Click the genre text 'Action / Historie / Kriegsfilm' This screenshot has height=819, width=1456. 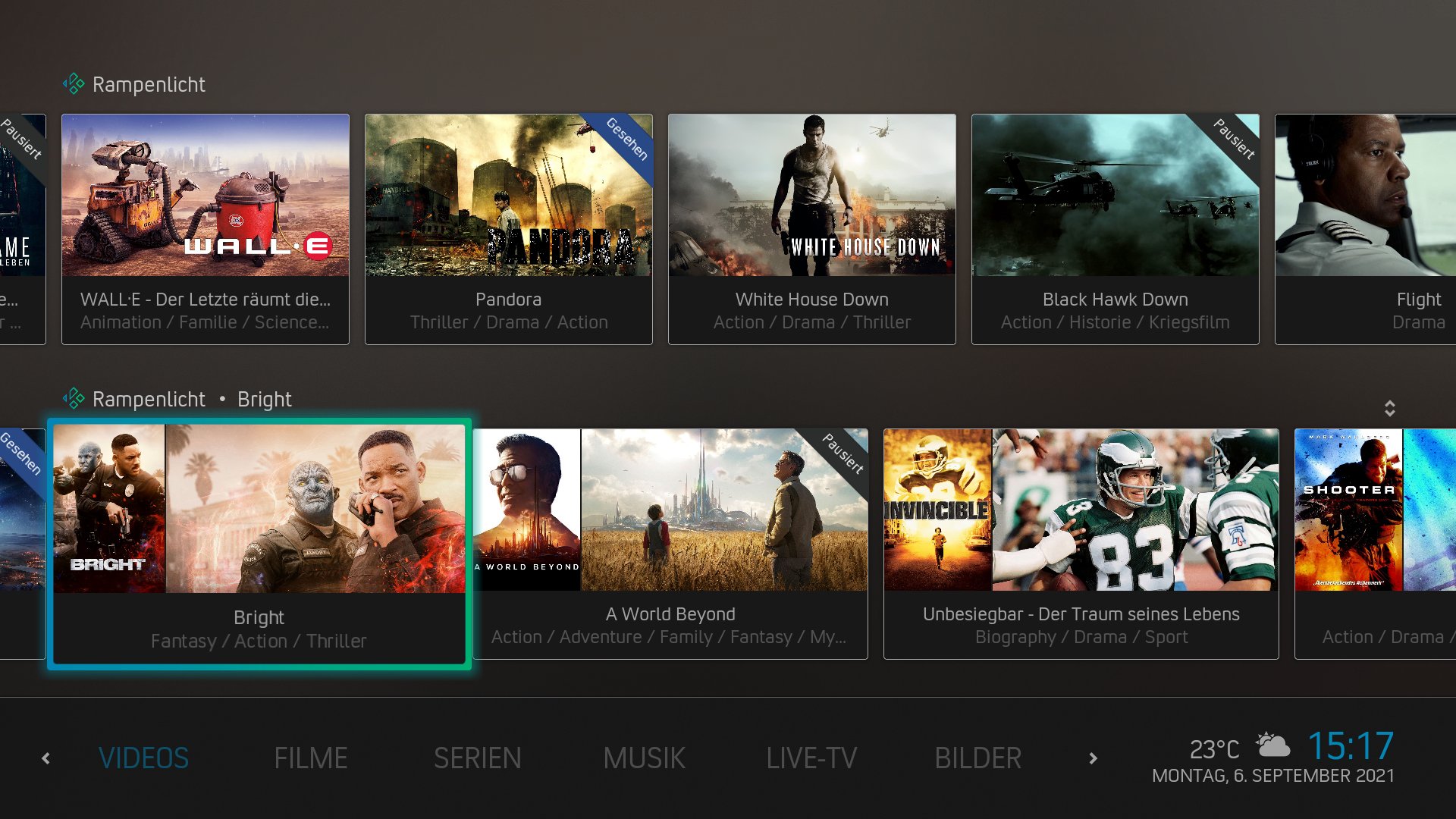tap(1115, 322)
